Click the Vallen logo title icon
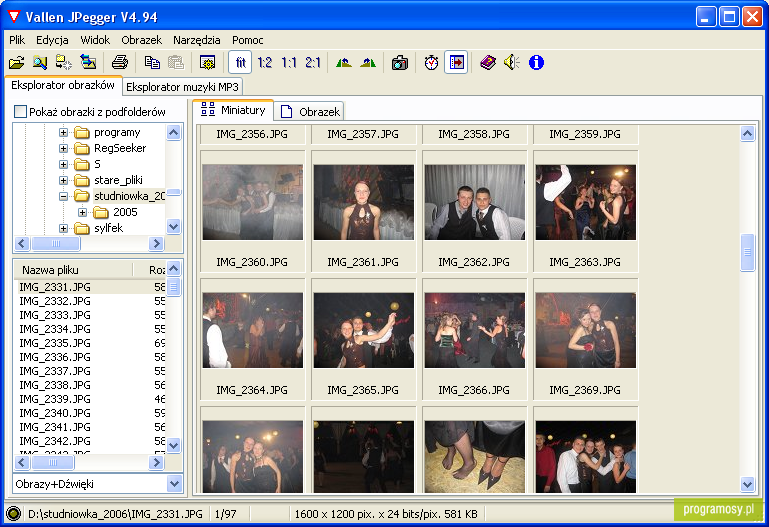 pyautogui.click(x=14, y=17)
